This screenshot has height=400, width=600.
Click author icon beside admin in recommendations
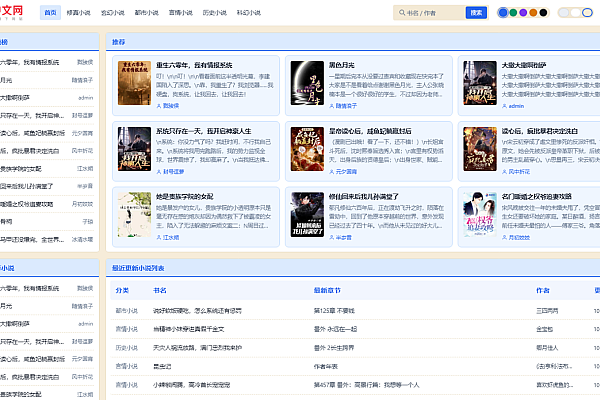[504, 106]
